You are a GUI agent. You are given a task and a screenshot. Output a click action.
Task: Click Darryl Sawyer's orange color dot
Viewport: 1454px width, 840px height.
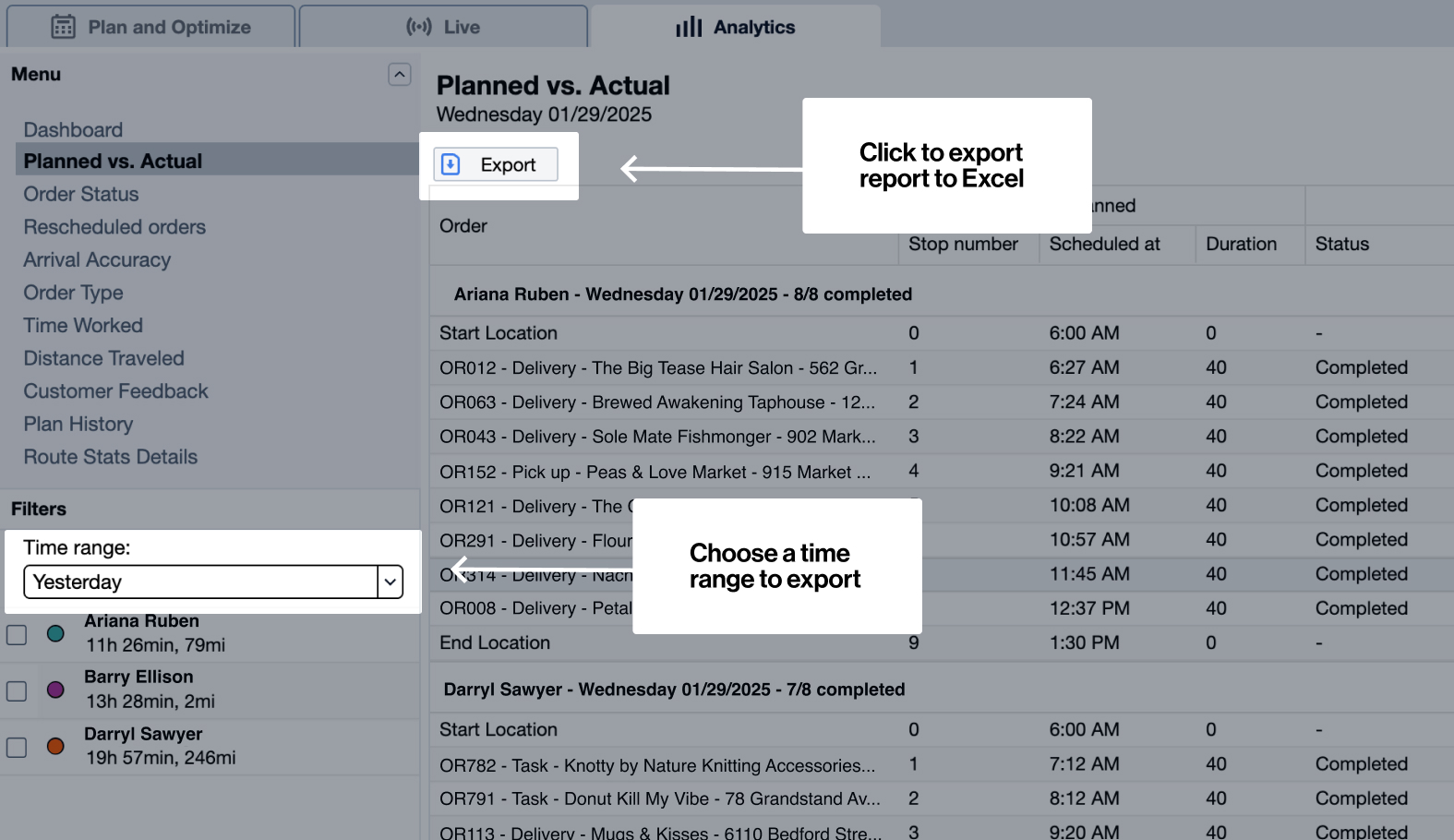click(x=55, y=746)
